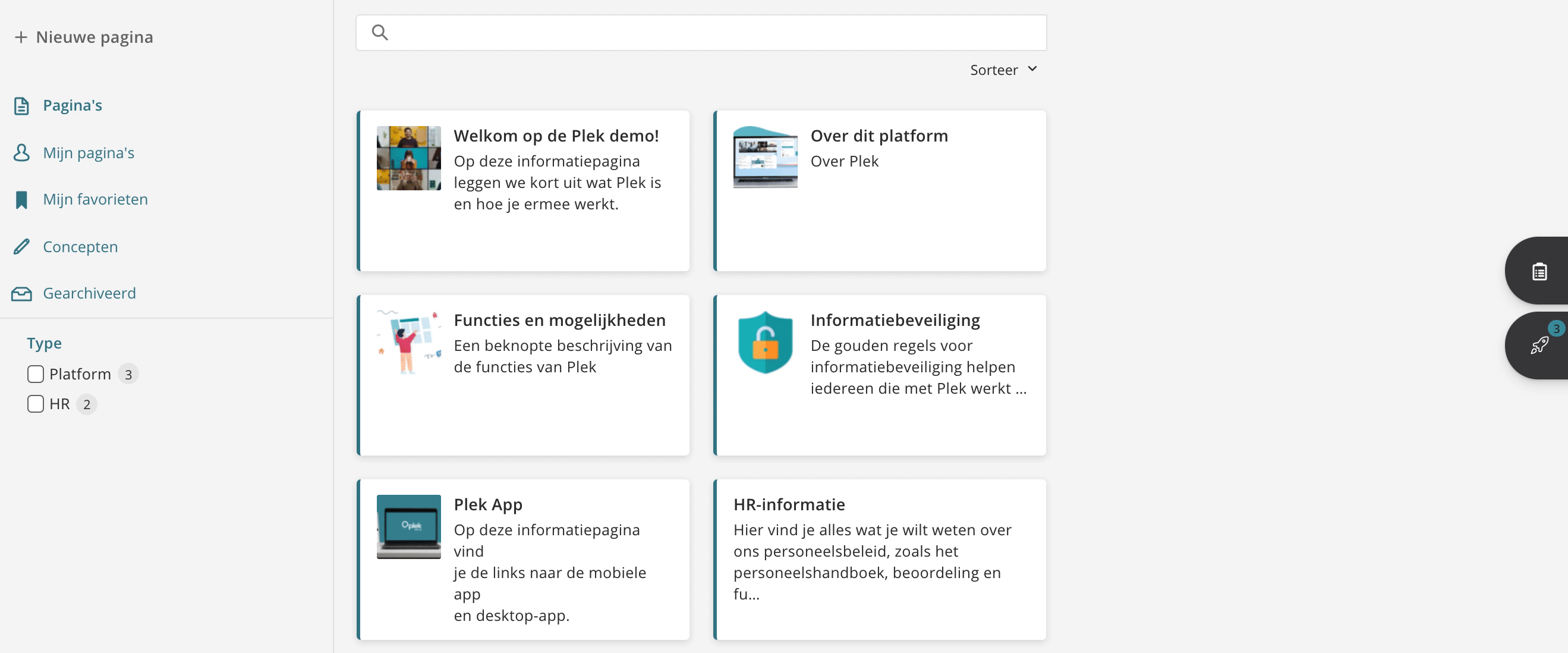1568x653 pixels.
Task: Go to Mijn pagina's
Action: coord(89,153)
